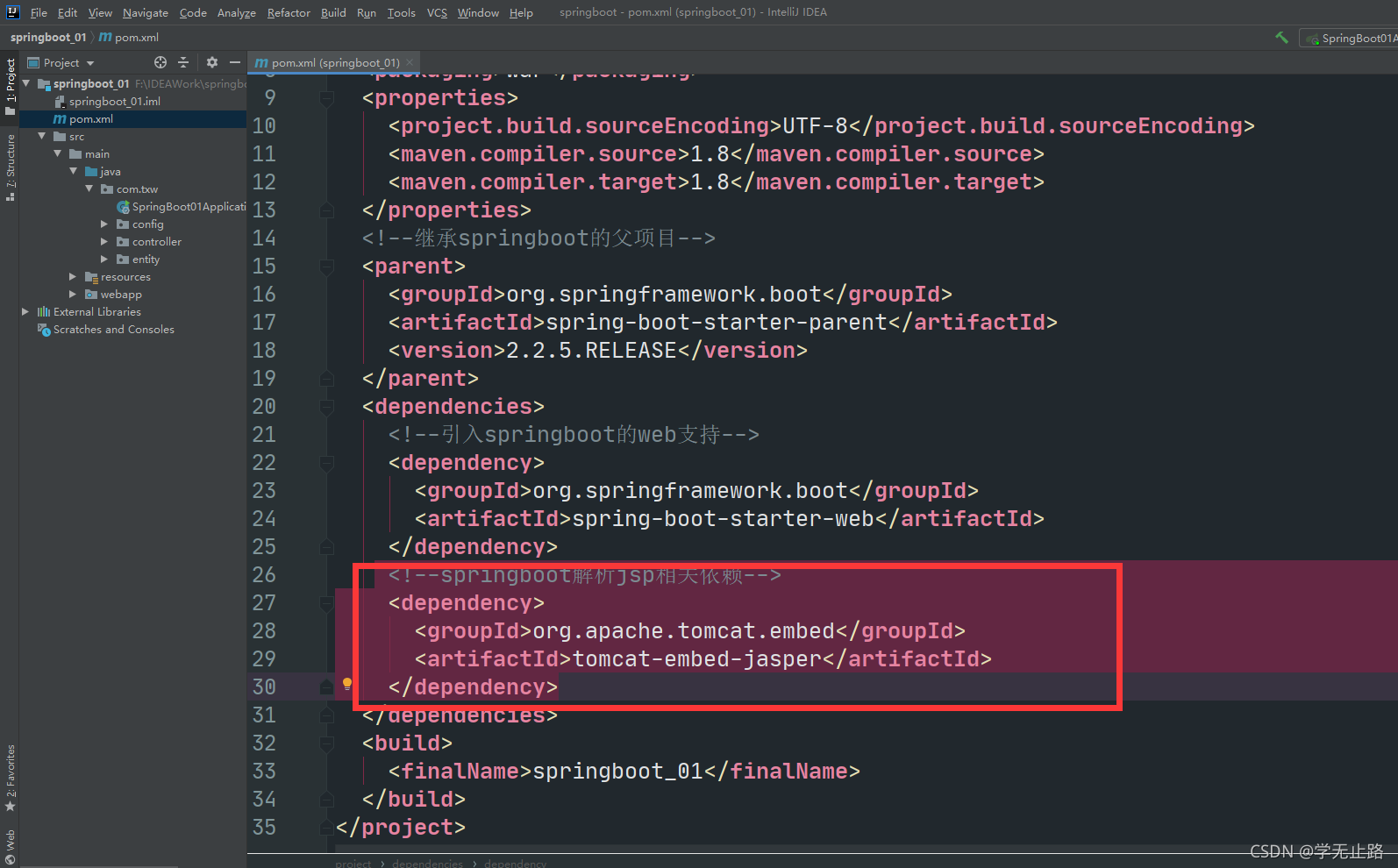Click SpringBoot01Application class icon
This screenshot has width=1398, height=868.
tap(124, 207)
